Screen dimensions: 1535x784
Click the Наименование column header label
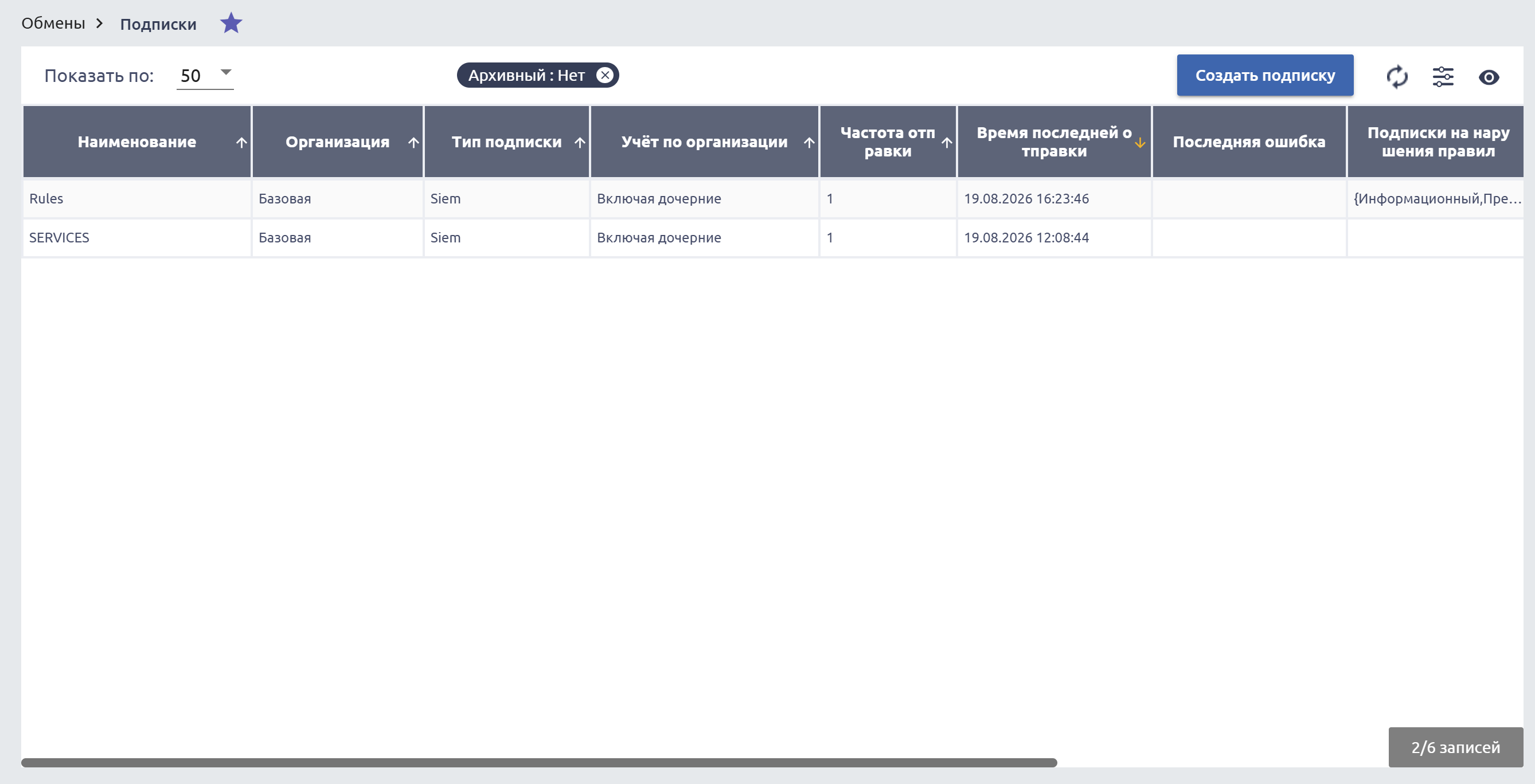coord(136,142)
